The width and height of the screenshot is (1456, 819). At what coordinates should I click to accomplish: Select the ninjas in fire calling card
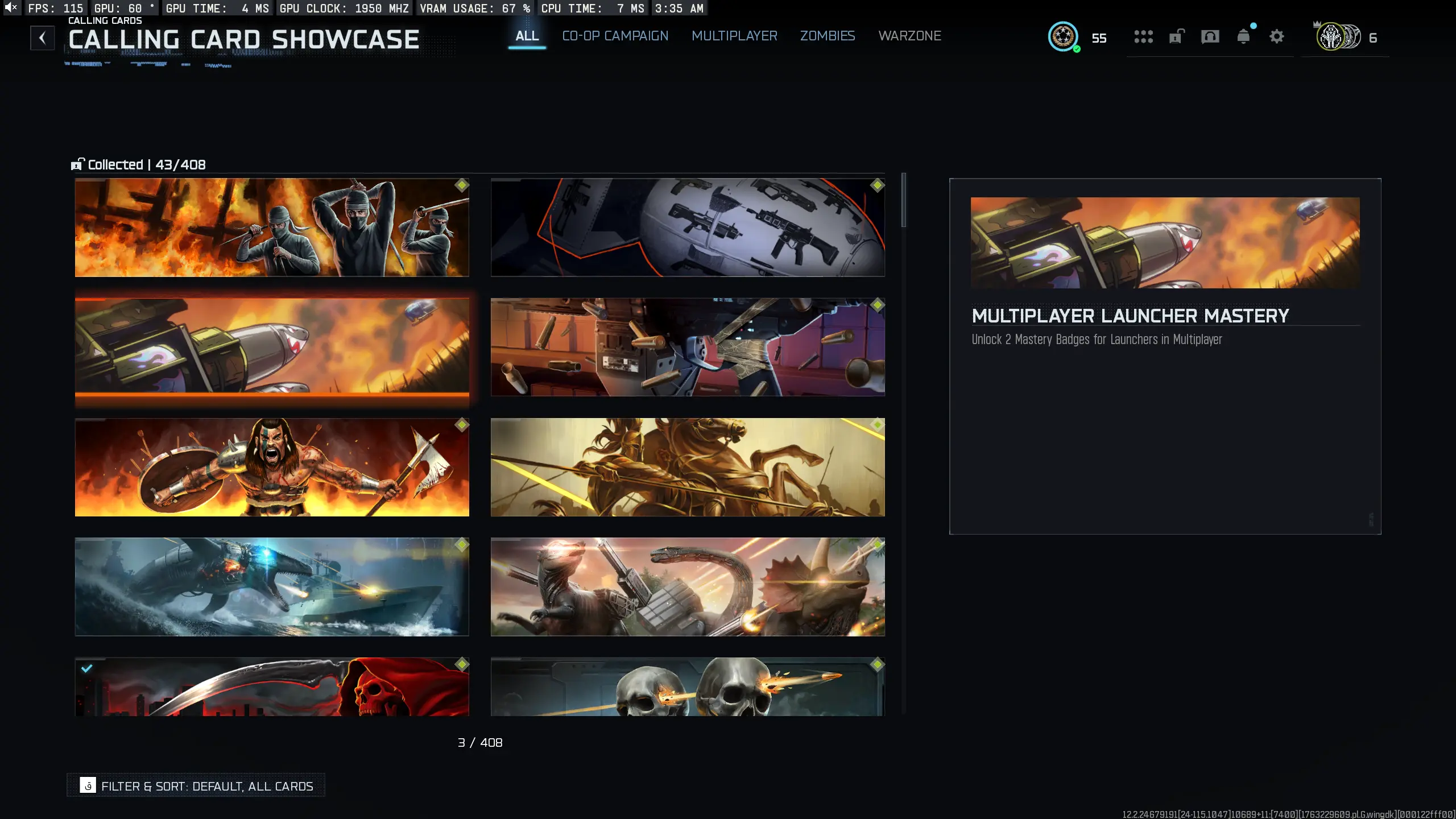tap(272, 227)
